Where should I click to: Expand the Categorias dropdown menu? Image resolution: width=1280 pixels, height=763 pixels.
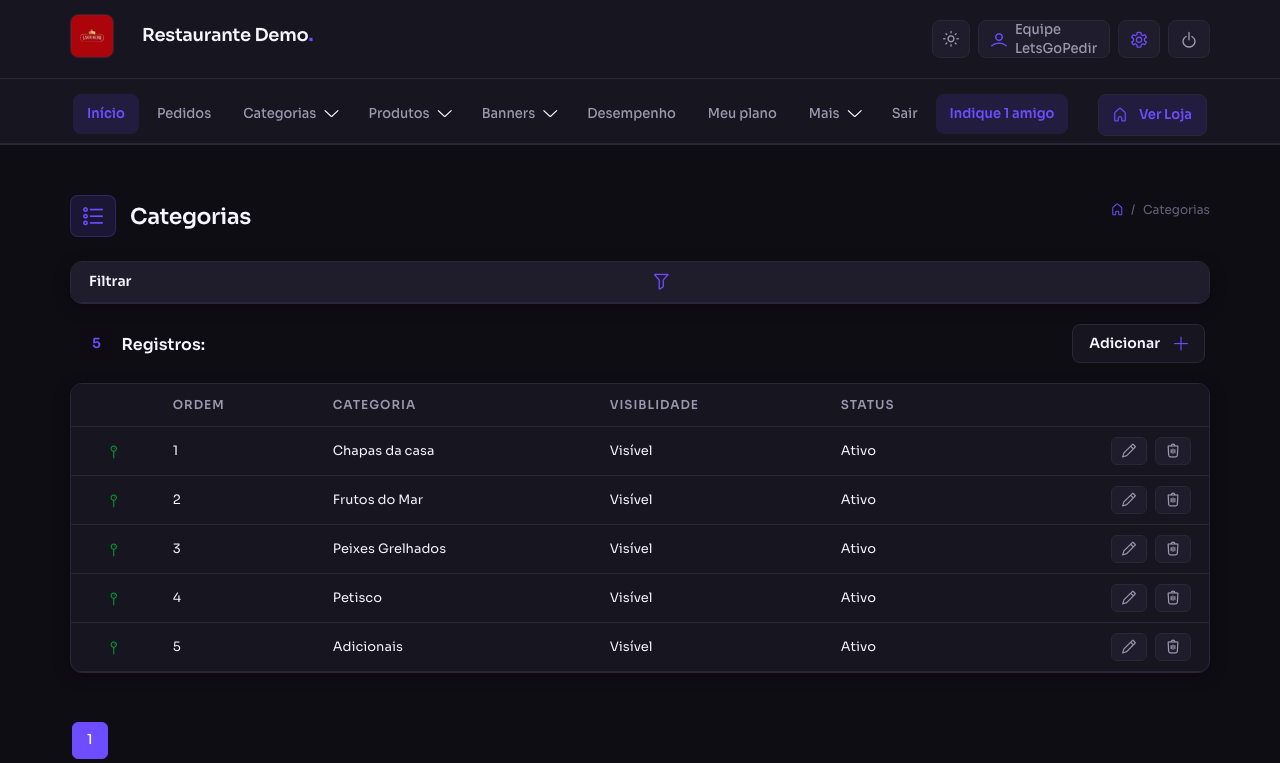tap(290, 114)
